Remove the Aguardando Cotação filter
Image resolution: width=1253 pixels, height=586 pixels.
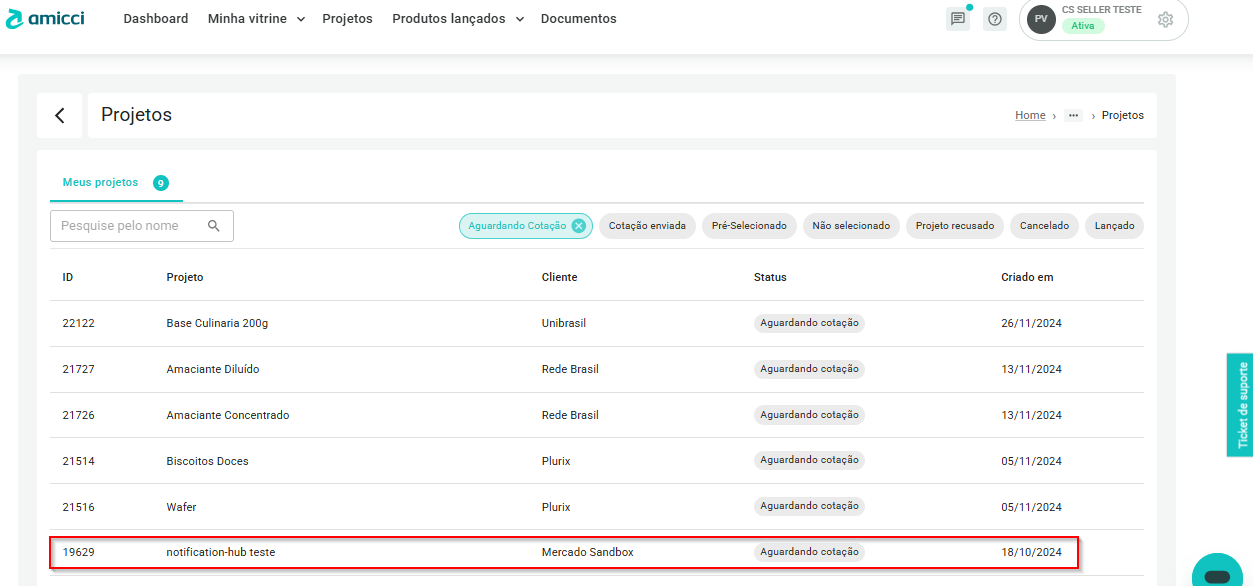pyautogui.click(x=578, y=226)
